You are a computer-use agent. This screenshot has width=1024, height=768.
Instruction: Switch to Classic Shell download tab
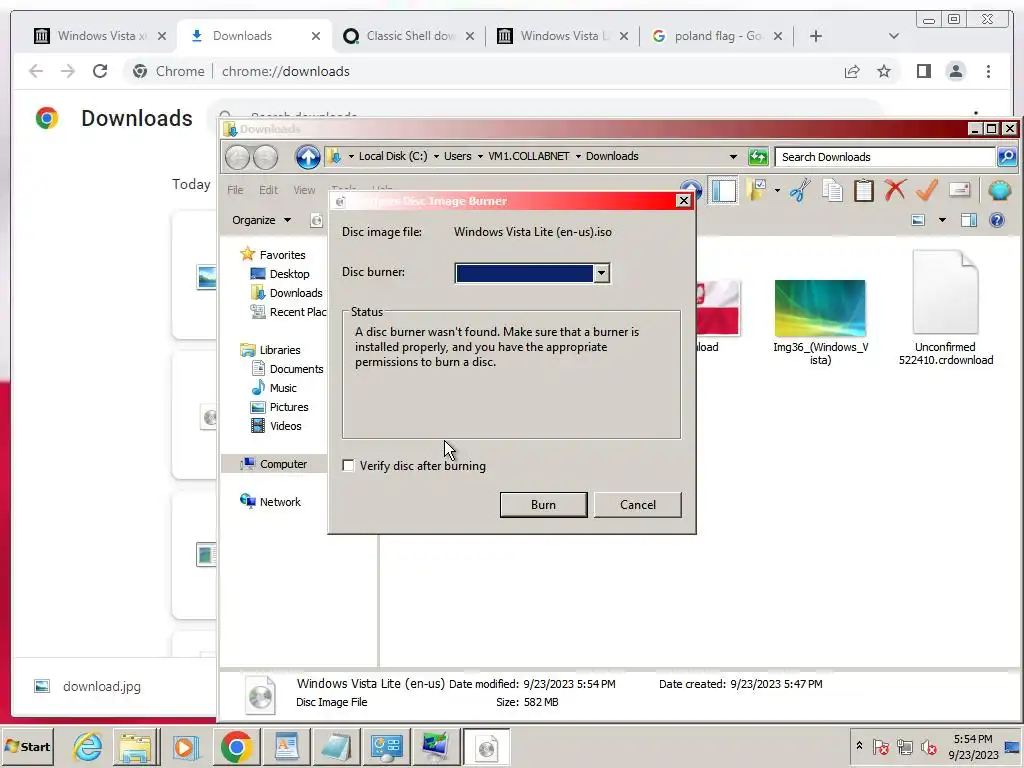coord(408,36)
